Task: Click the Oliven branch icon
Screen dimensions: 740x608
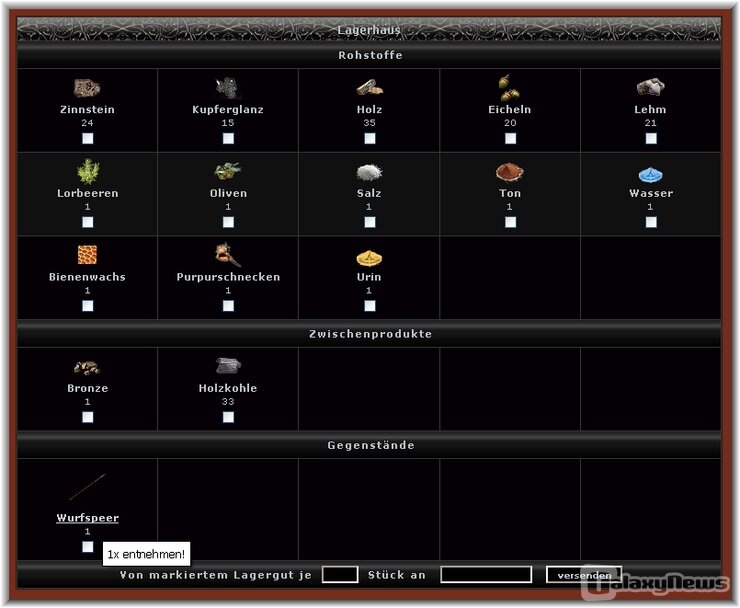Action: pos(228,171)
